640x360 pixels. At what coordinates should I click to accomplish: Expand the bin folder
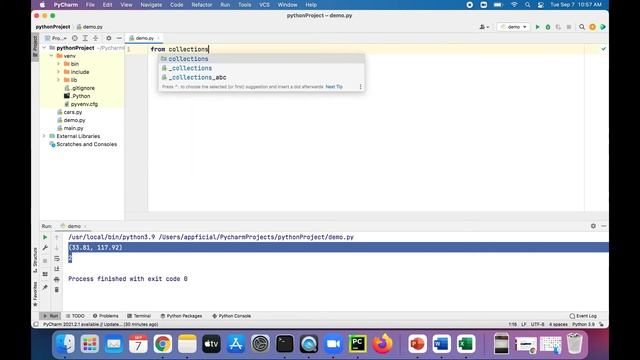[x=58, y=64]
